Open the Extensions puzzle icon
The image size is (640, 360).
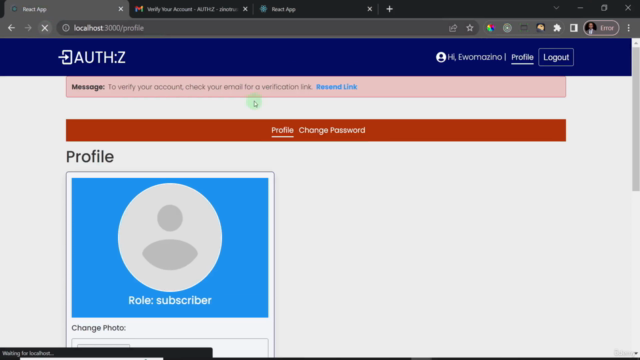tap(557, 28)
